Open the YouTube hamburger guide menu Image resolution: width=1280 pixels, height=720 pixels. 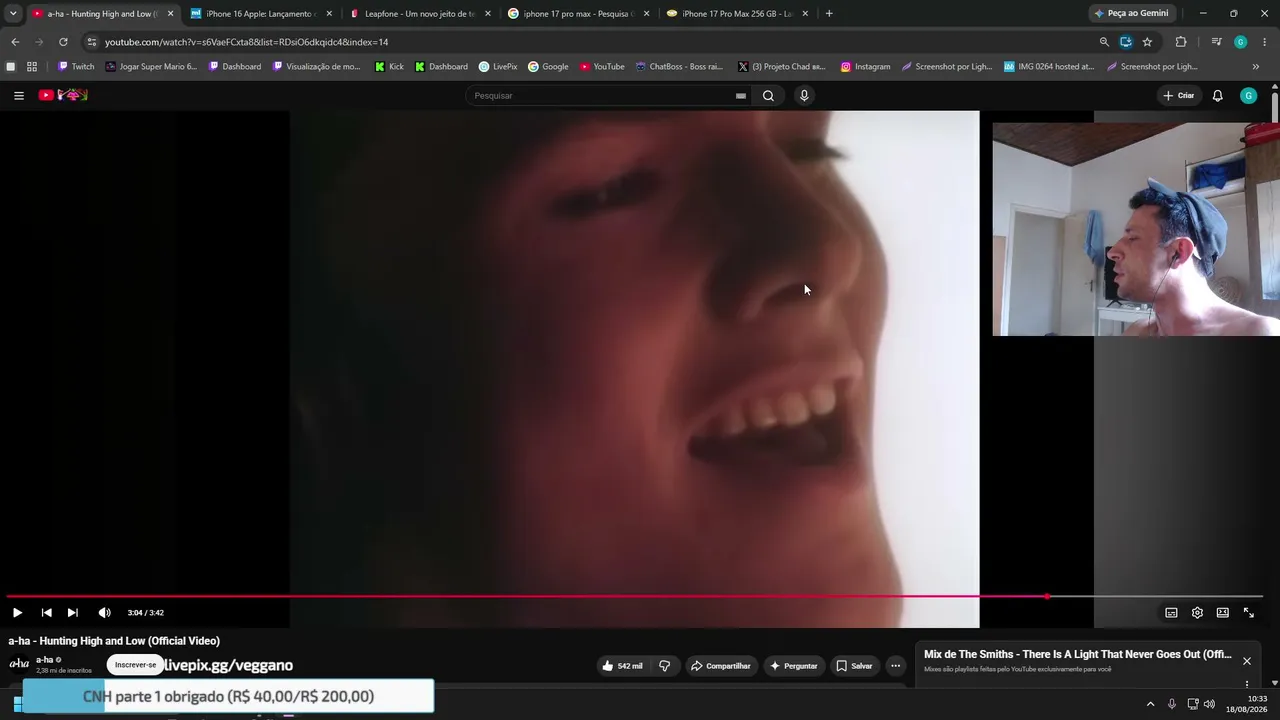(x=19, y=96)
